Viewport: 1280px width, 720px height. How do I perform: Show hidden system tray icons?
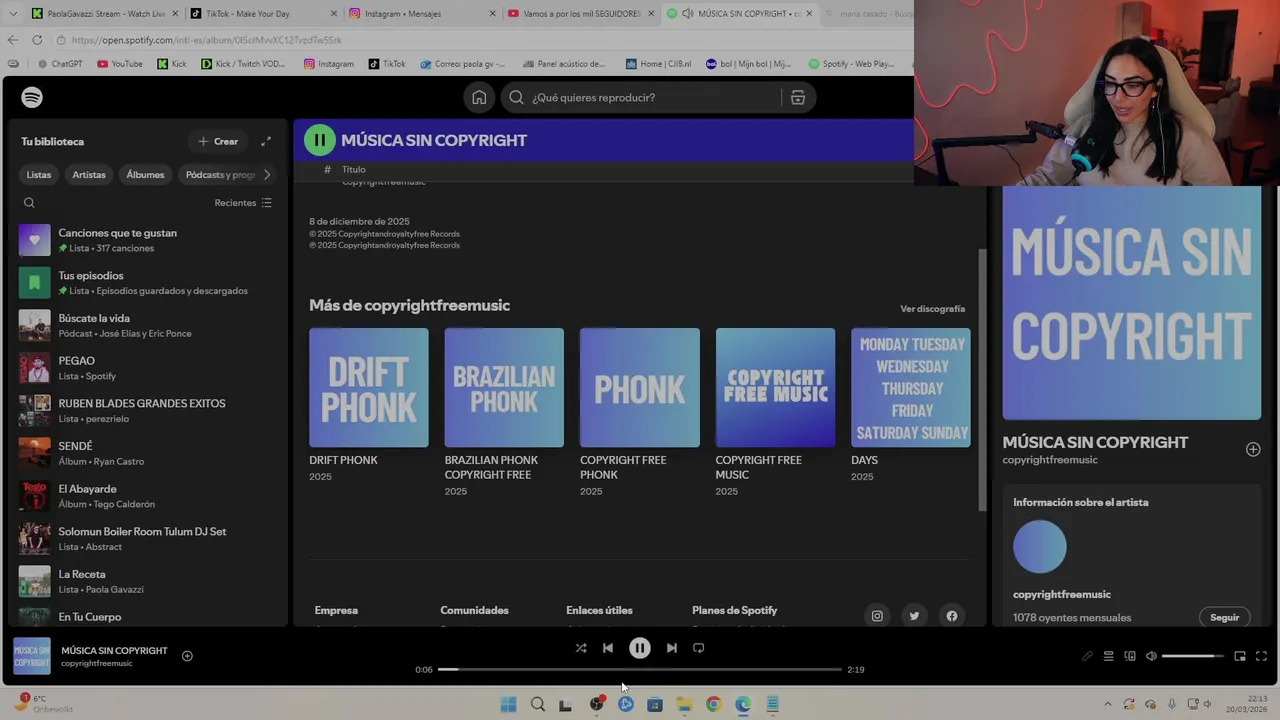1107,704
